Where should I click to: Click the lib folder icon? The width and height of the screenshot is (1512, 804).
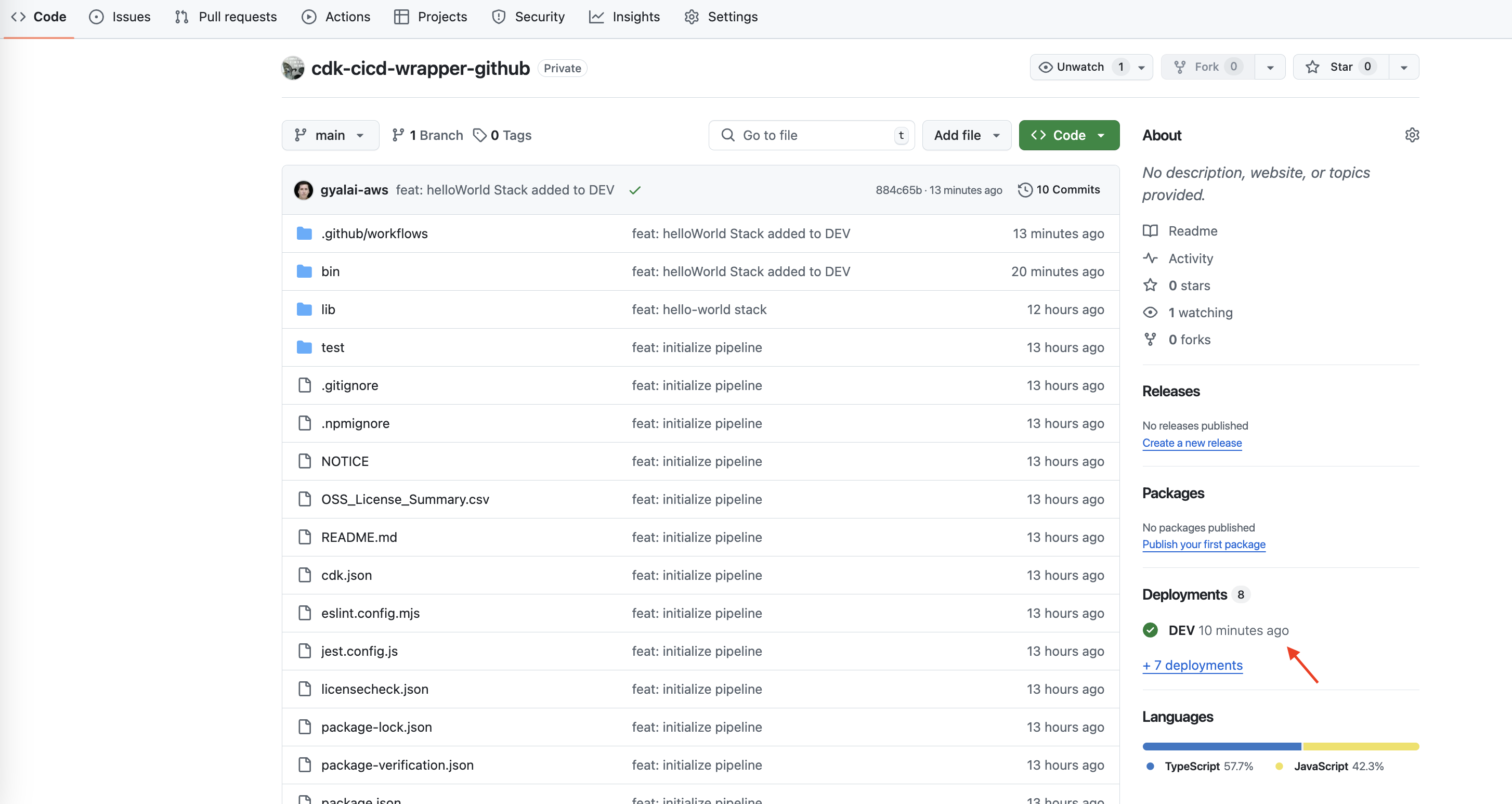tap(304, 309)
